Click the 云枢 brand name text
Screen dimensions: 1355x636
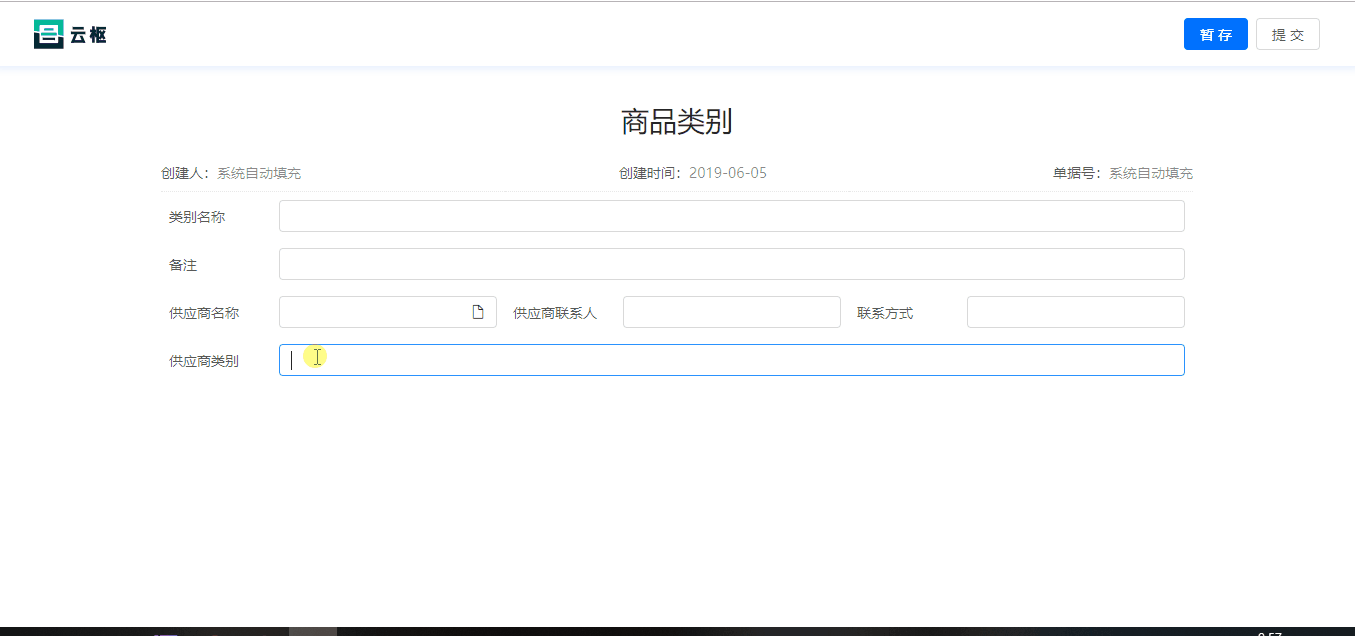88,35
